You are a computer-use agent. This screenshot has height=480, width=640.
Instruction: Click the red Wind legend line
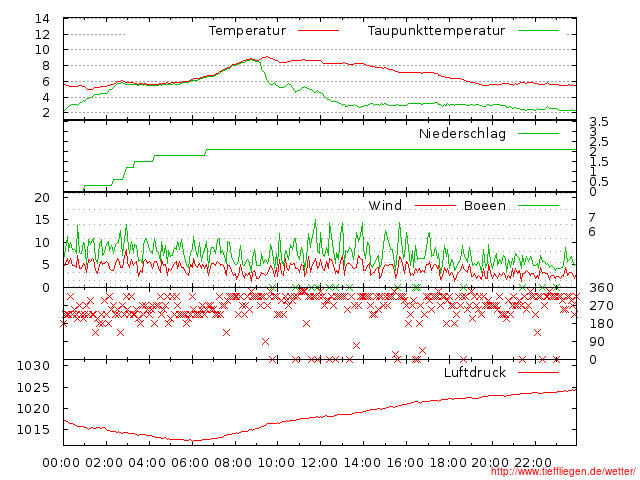[x=435, y=206]
